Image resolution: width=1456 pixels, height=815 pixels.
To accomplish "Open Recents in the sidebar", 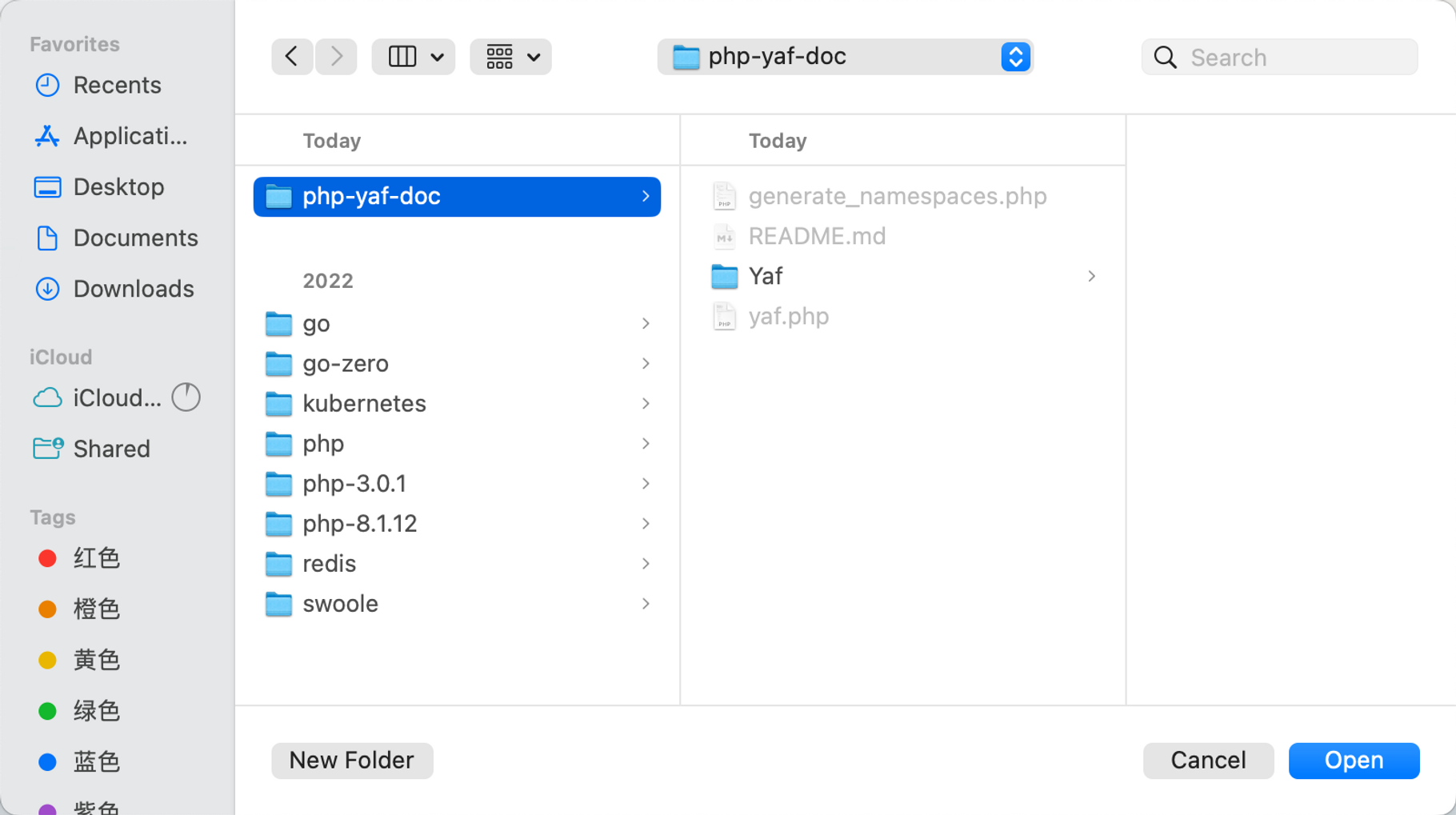I will coord(117,86).
